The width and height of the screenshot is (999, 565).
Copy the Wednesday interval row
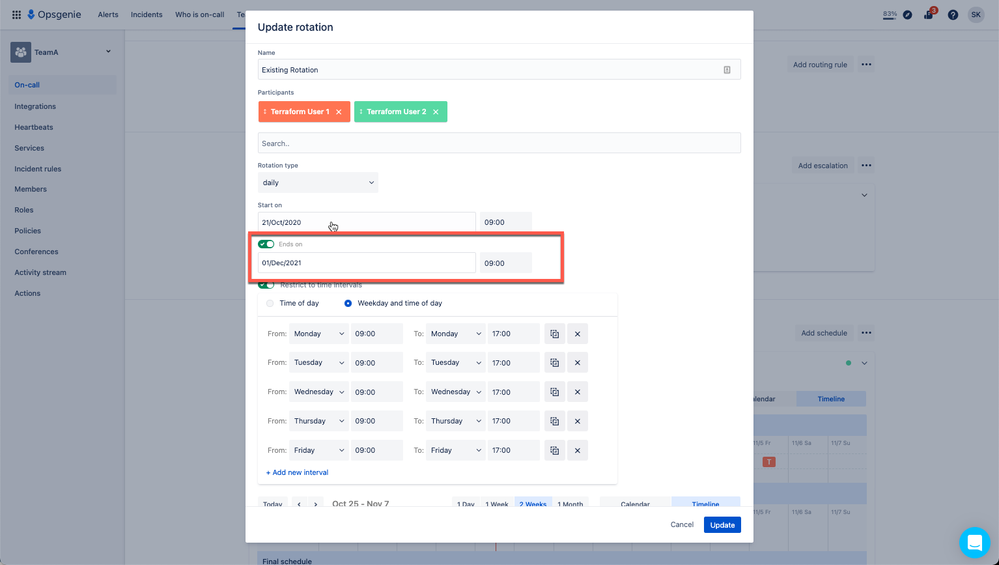click(x=554, y=392)
